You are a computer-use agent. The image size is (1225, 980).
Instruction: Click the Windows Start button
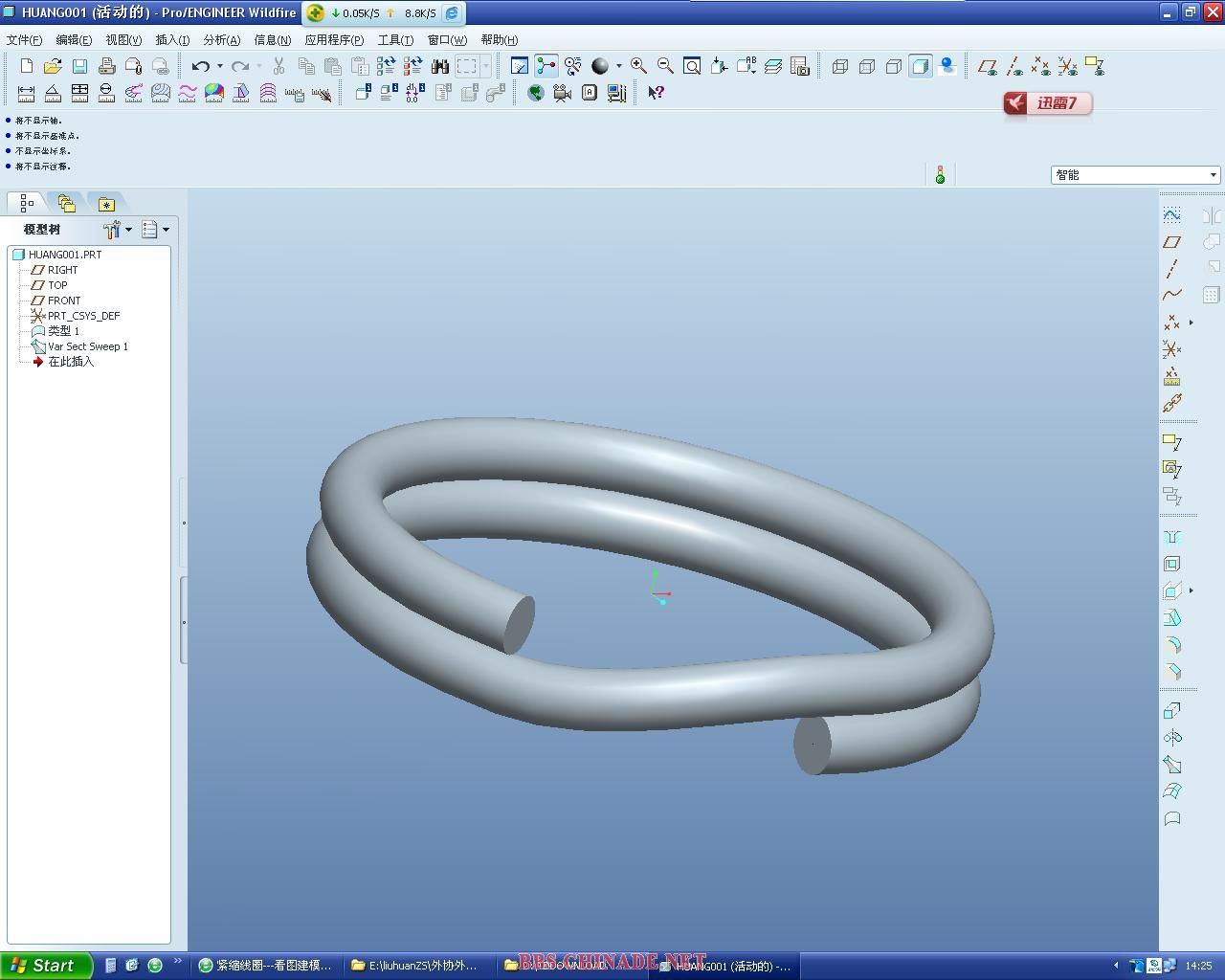coord(45,966)
